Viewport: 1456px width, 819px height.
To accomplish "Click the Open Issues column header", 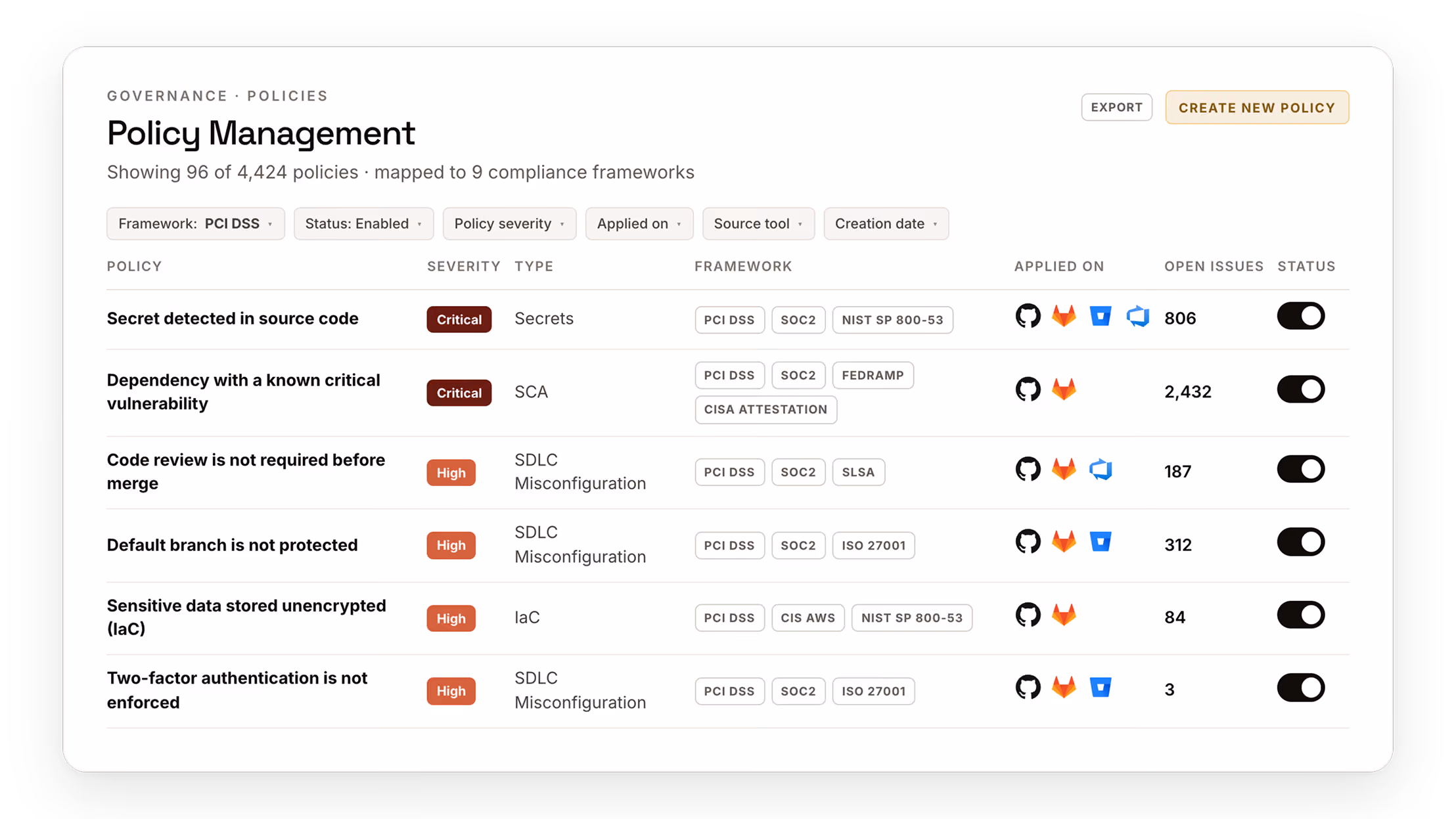I will click(1214, 266).
